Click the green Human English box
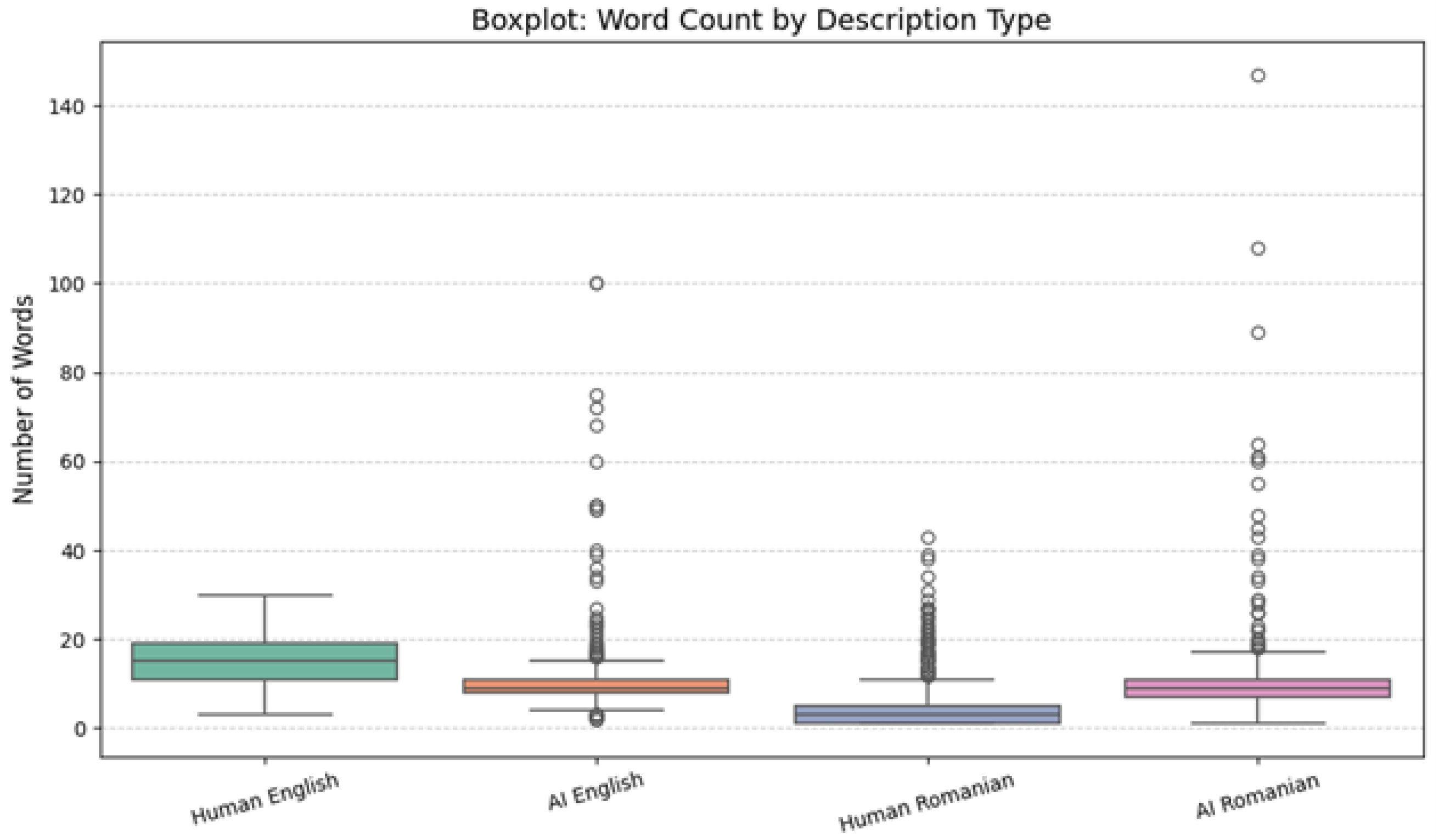The image size is (1439, 840). (x=265, y=661)
